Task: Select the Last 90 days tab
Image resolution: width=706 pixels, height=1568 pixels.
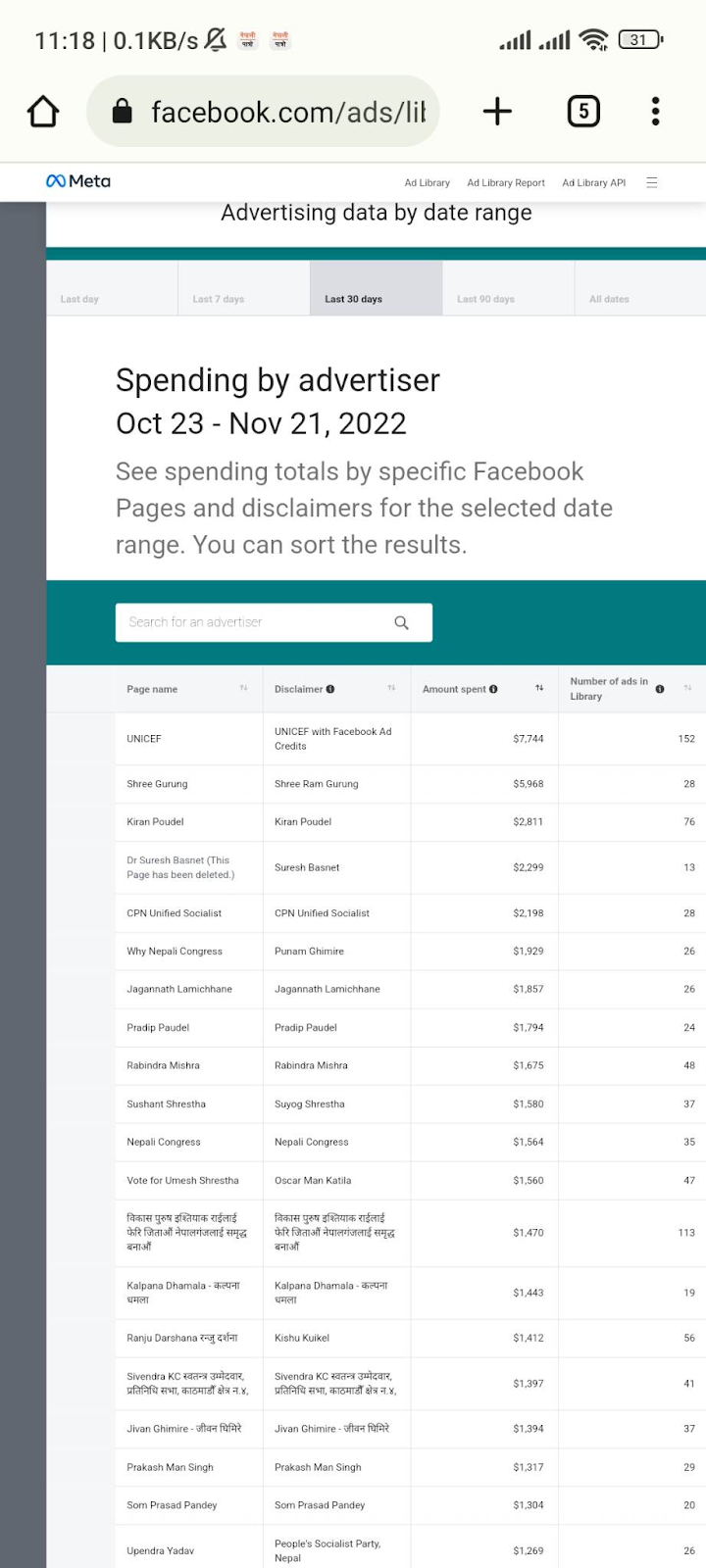Action: [508, 288]
